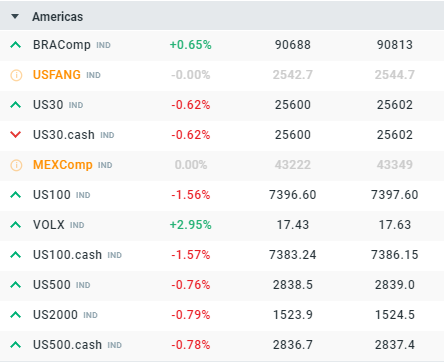
Task: Click the green up arrow beside US100
Action: [16, 195]
